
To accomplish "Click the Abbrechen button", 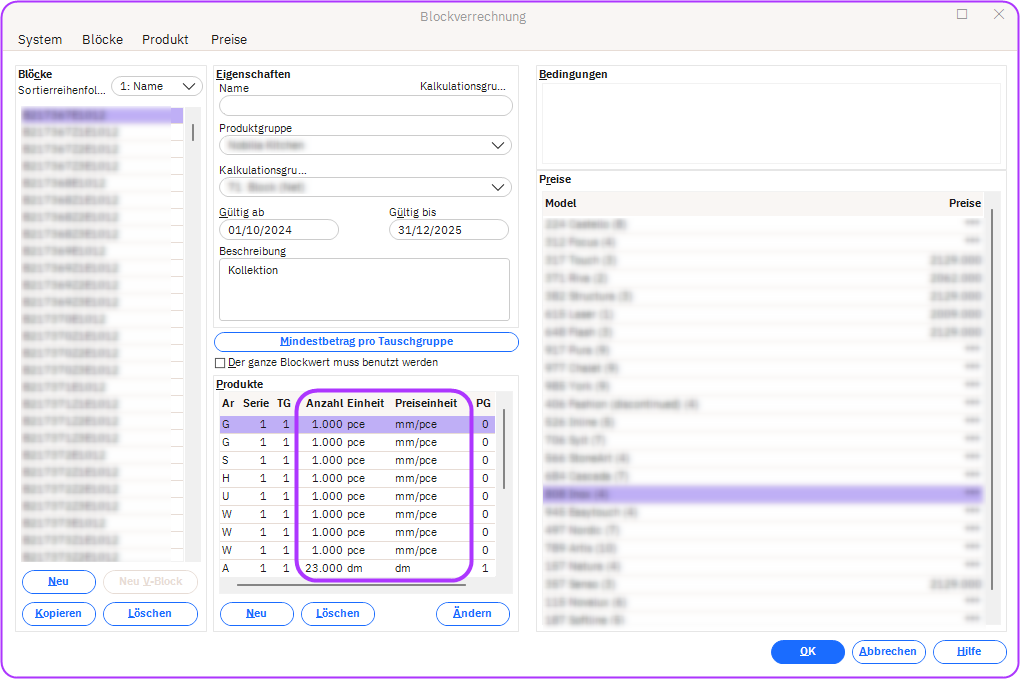I will pos(888,652).
